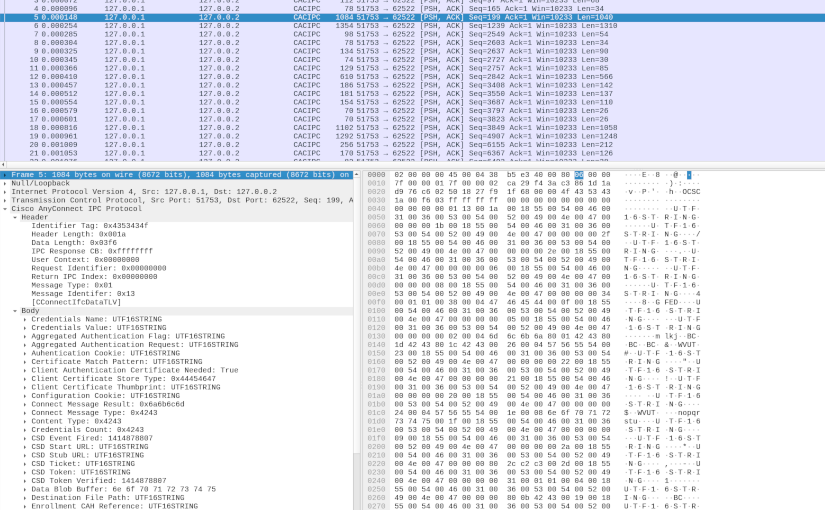Expand Internet Protocol Version 4 node

click(5, 192)
